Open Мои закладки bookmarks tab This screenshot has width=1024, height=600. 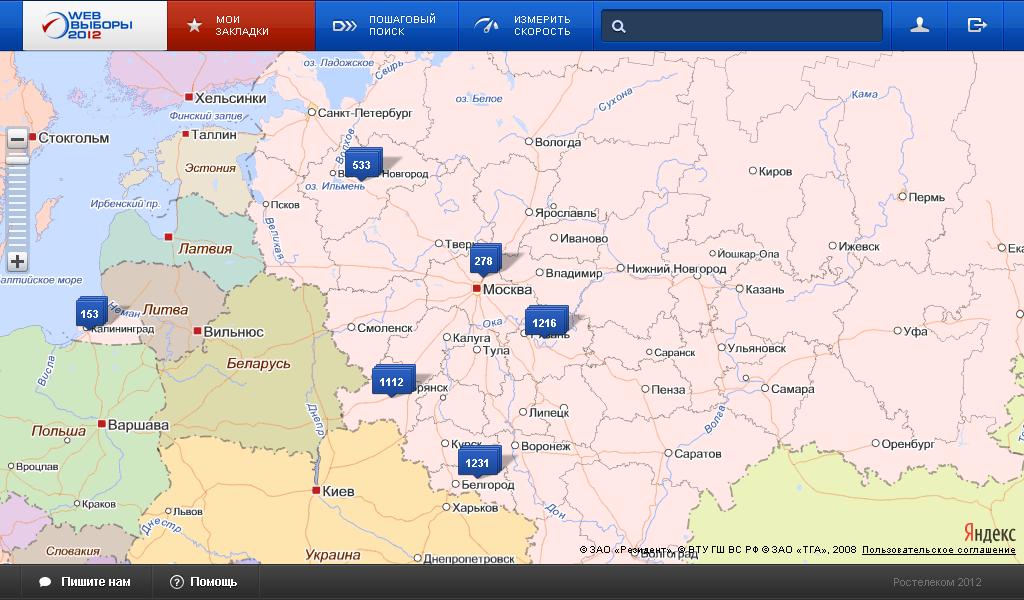click(x=241, y=26)
